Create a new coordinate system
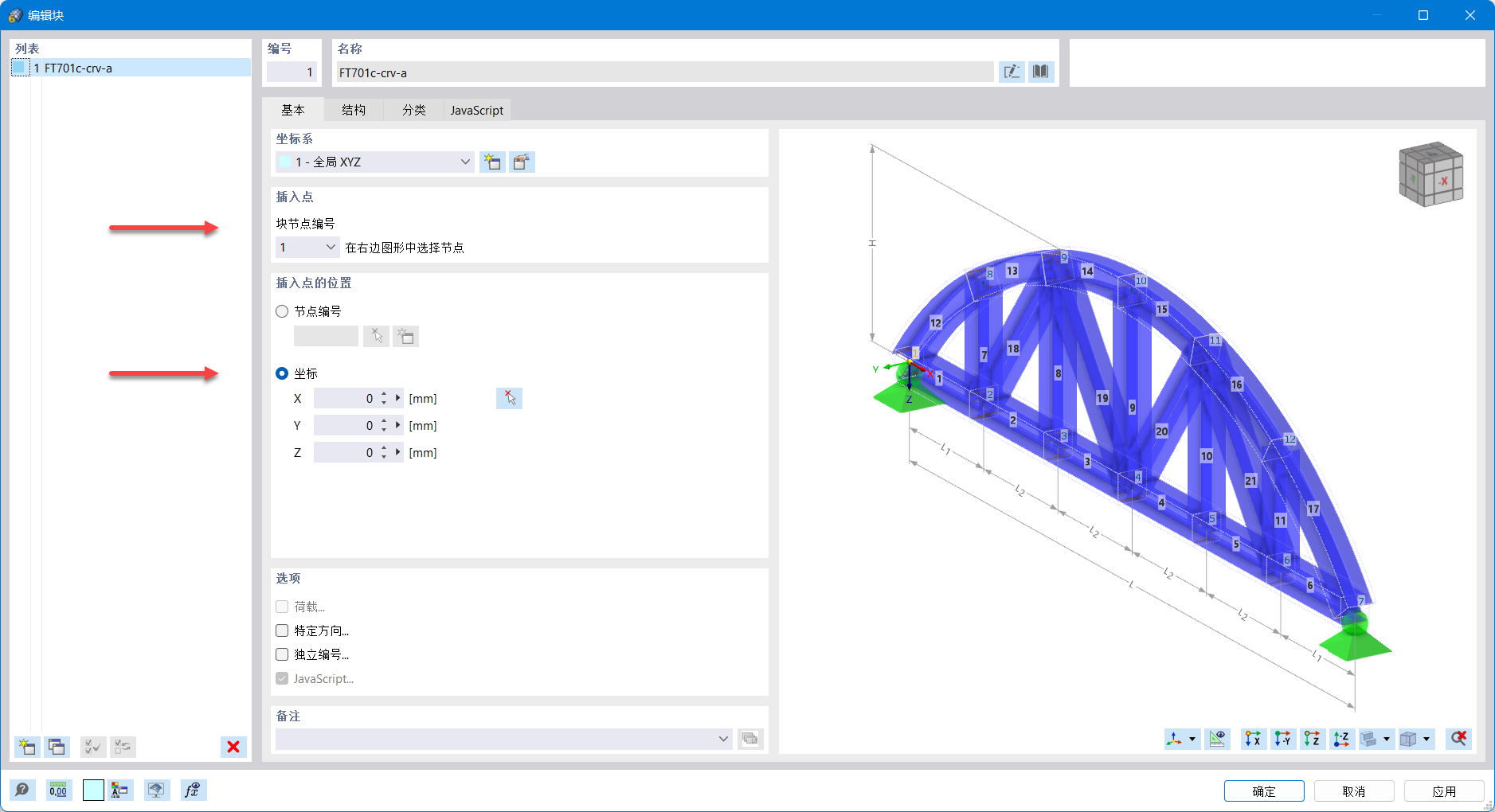Viewport: 1495px width, 812px height. 492,162
